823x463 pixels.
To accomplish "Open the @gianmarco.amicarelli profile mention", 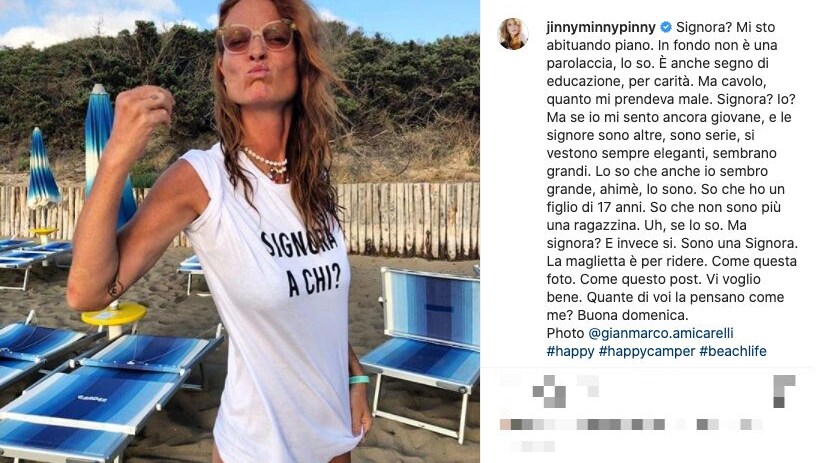I will [661, 333].
